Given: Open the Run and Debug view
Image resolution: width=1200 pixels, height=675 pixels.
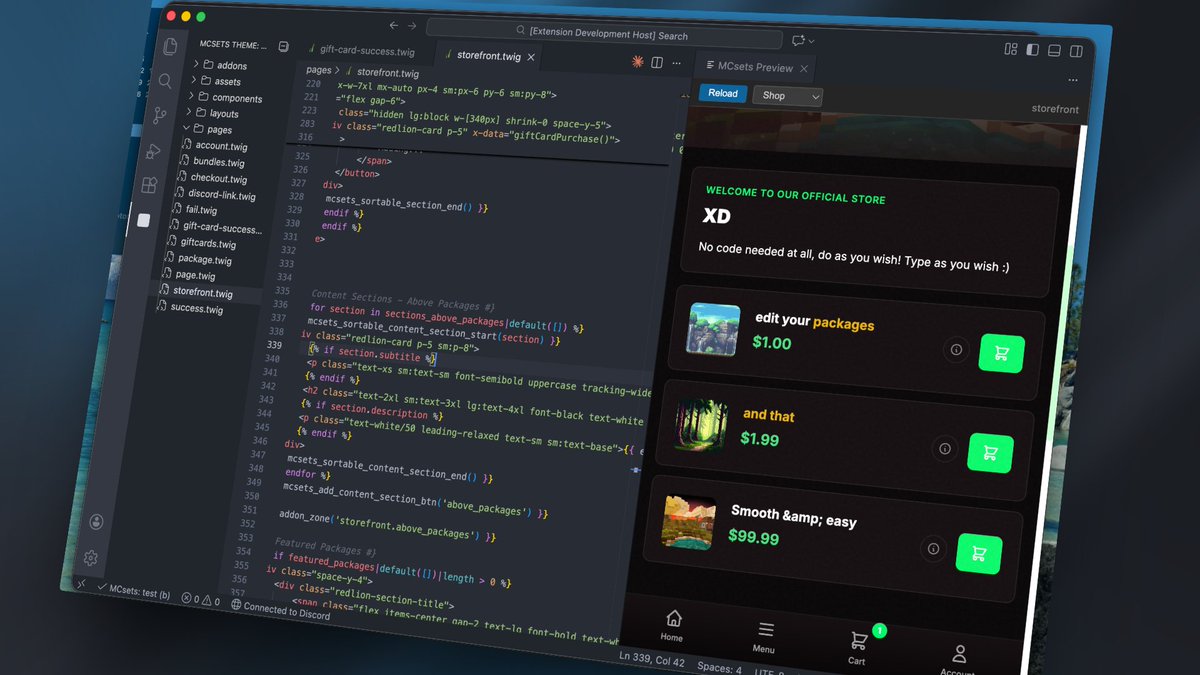Looking at the screenshot, I should point(154,151).
